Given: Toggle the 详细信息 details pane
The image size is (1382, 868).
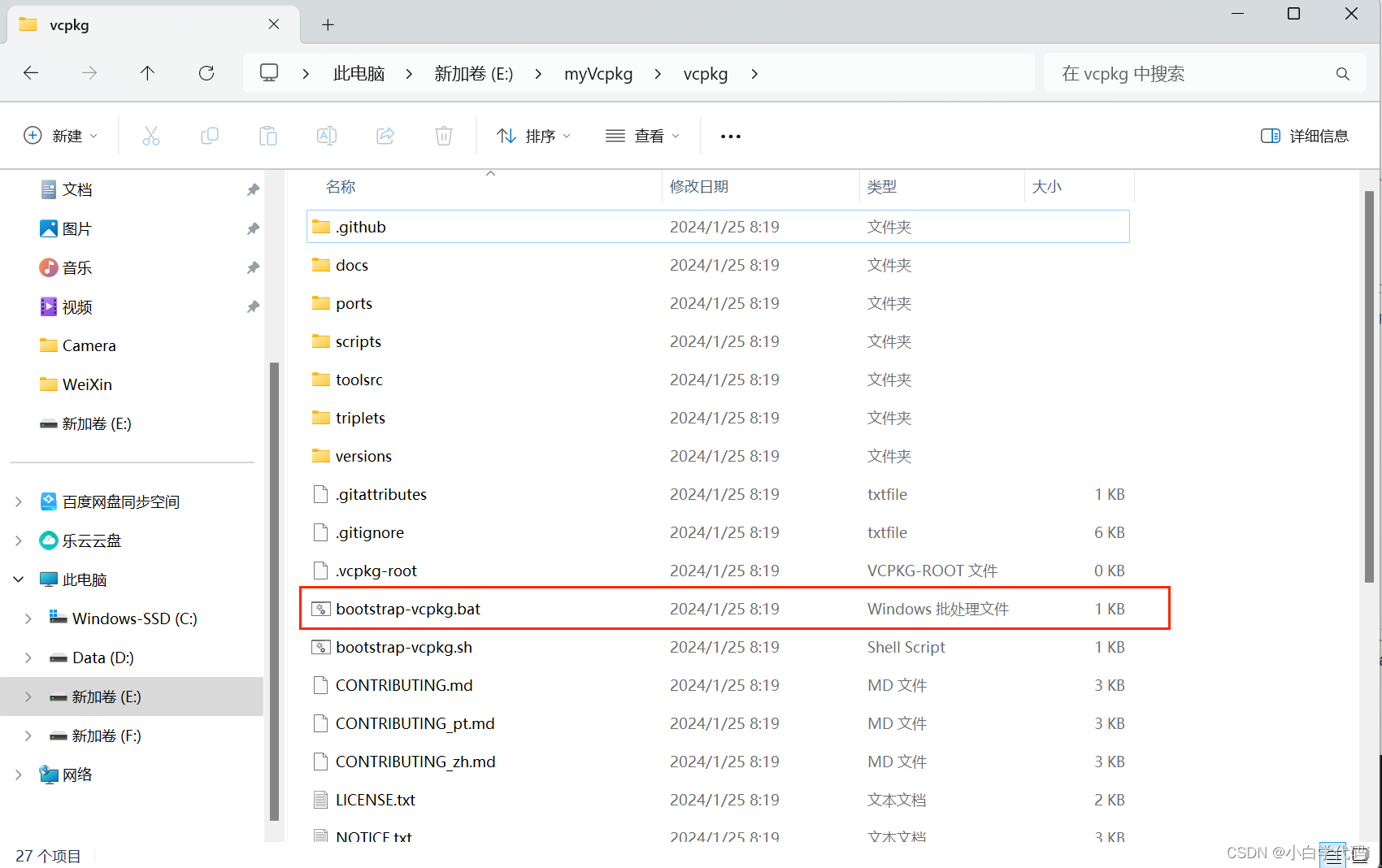Looking at the screenshot, I should tap(1304, 136).
